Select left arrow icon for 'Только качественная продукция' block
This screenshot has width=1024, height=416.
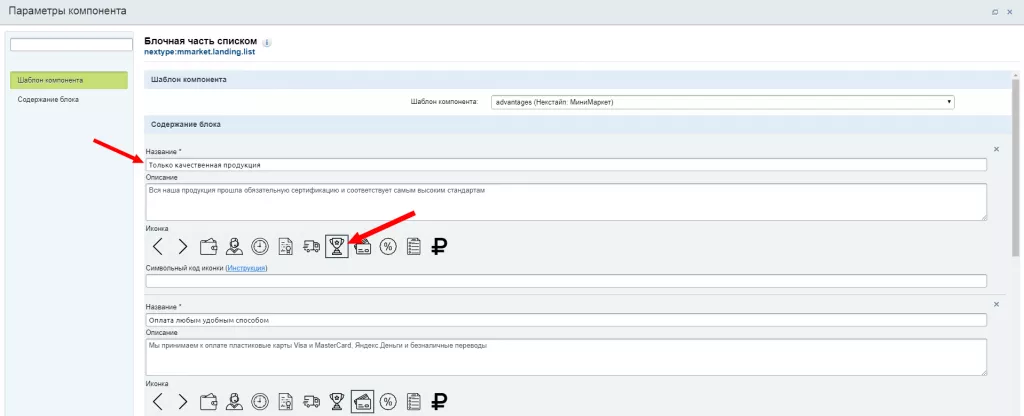point(157,246)
